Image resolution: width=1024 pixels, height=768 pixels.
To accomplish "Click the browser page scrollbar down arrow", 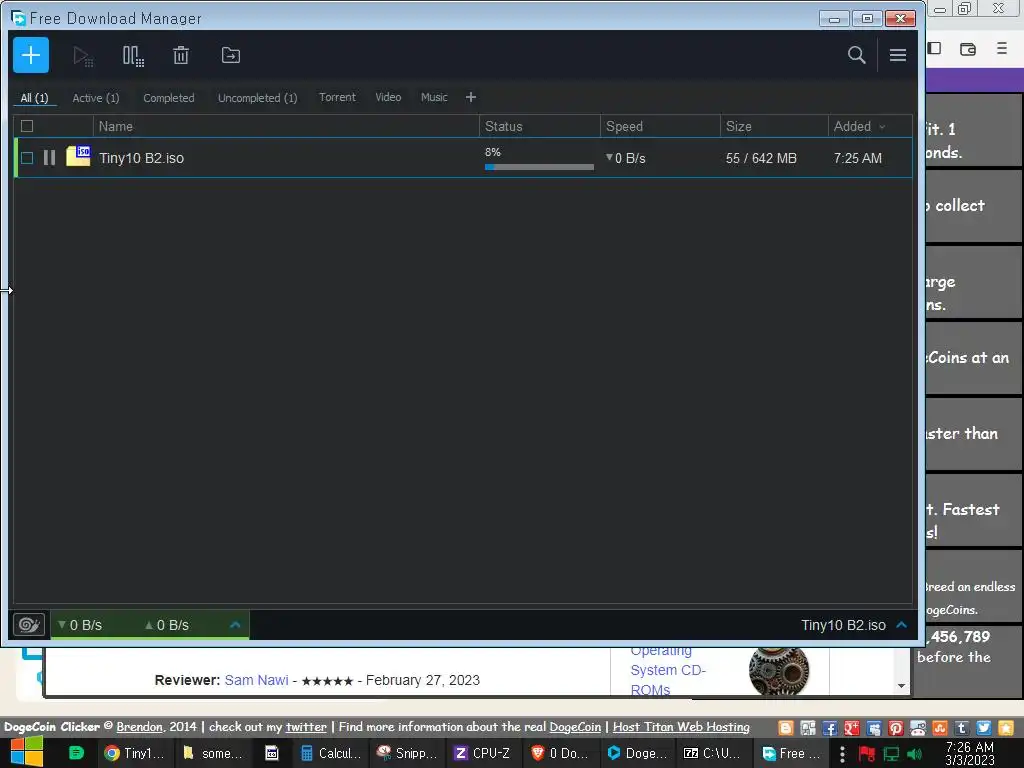I will point(901,686).
